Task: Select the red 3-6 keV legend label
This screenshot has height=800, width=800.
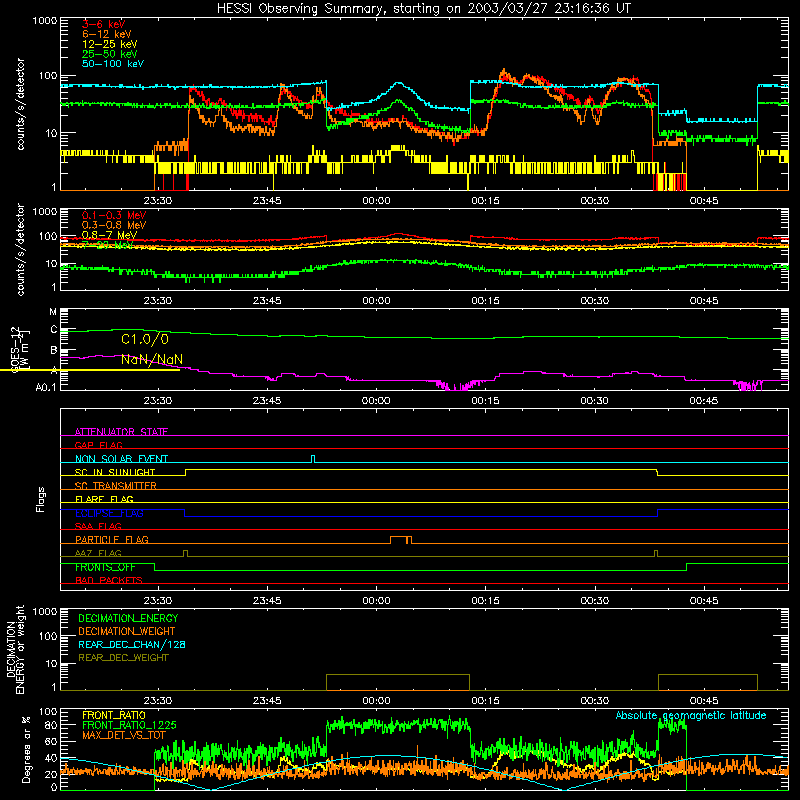Action: coord(104,24)
